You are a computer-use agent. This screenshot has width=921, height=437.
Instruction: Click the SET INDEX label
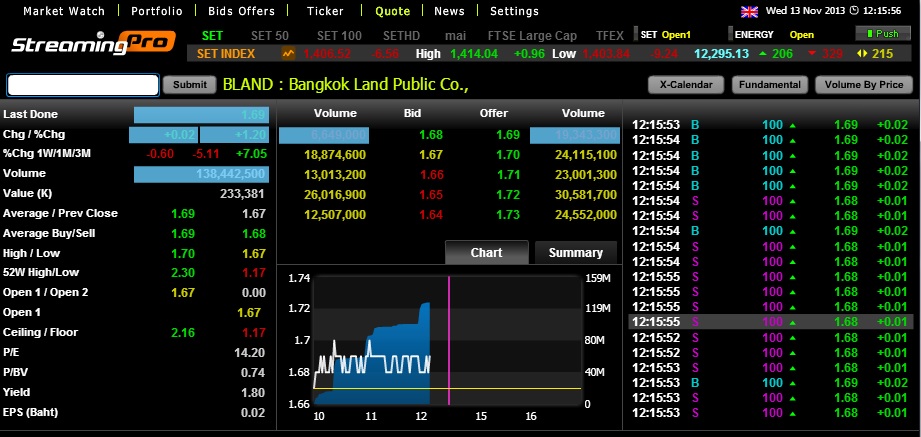tap(226, 54)
